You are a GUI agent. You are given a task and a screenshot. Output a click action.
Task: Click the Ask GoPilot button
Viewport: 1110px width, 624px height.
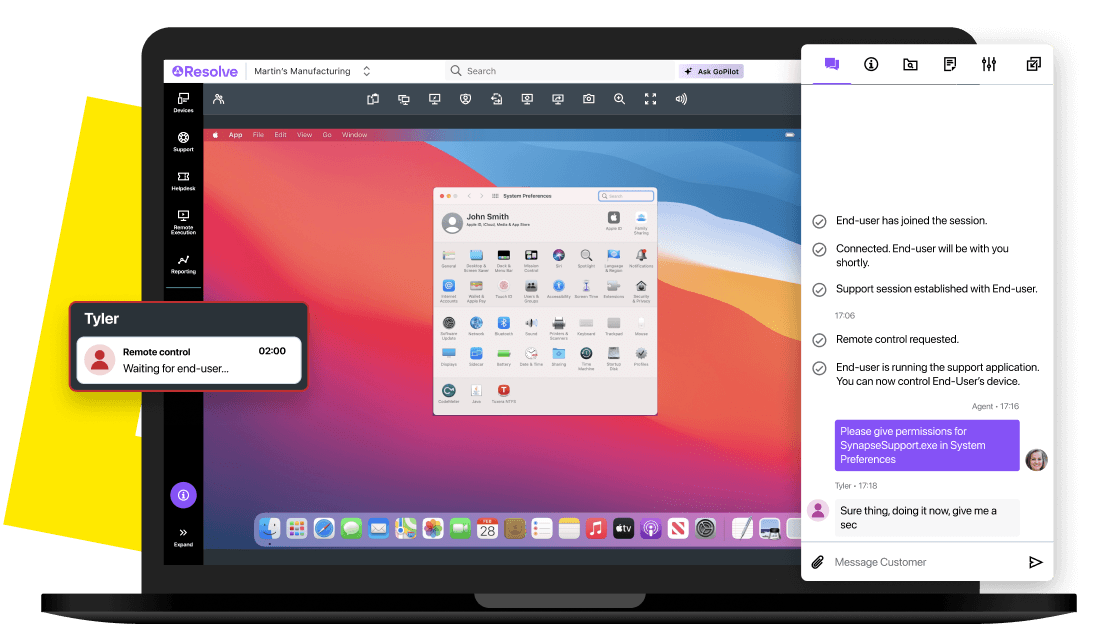click(711, 71)
